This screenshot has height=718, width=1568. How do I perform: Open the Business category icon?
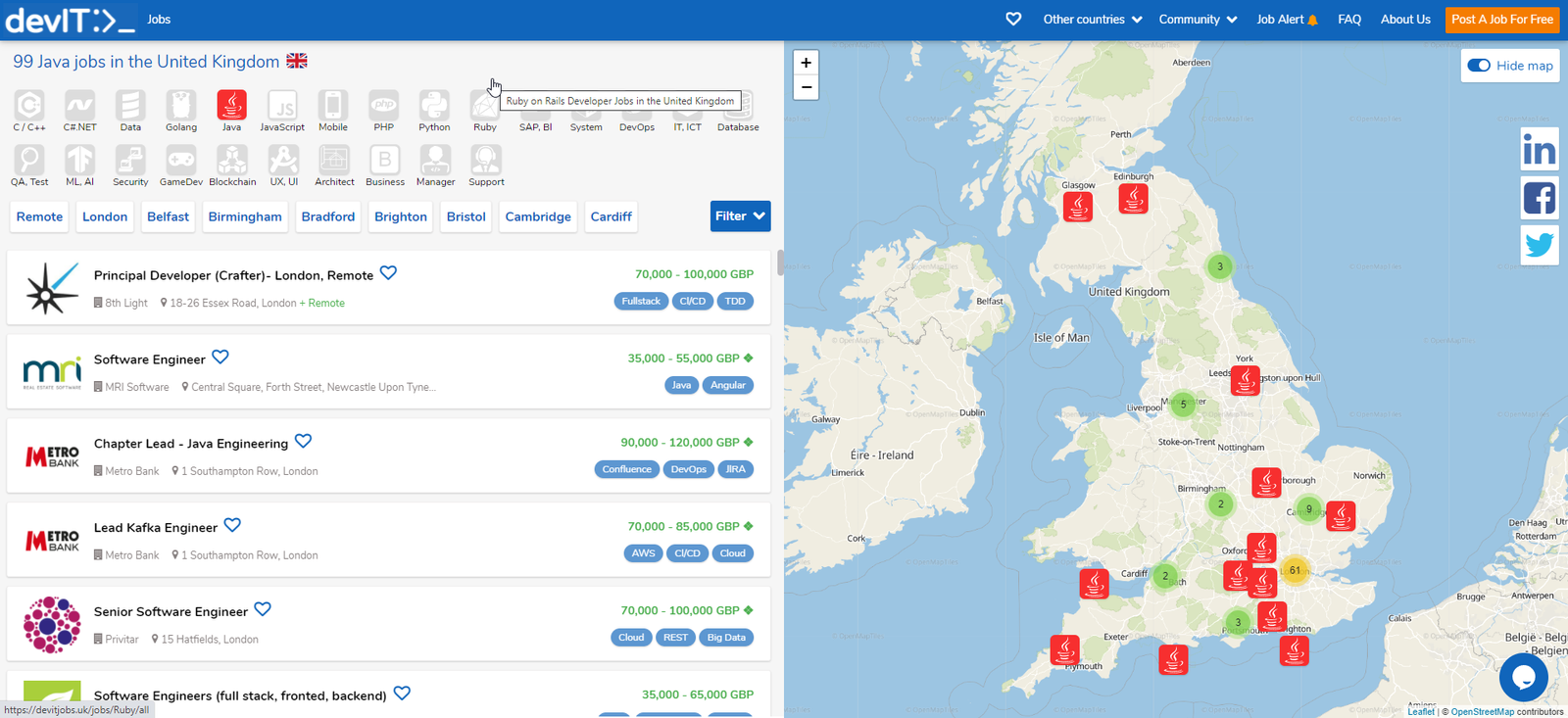[385, 160]
